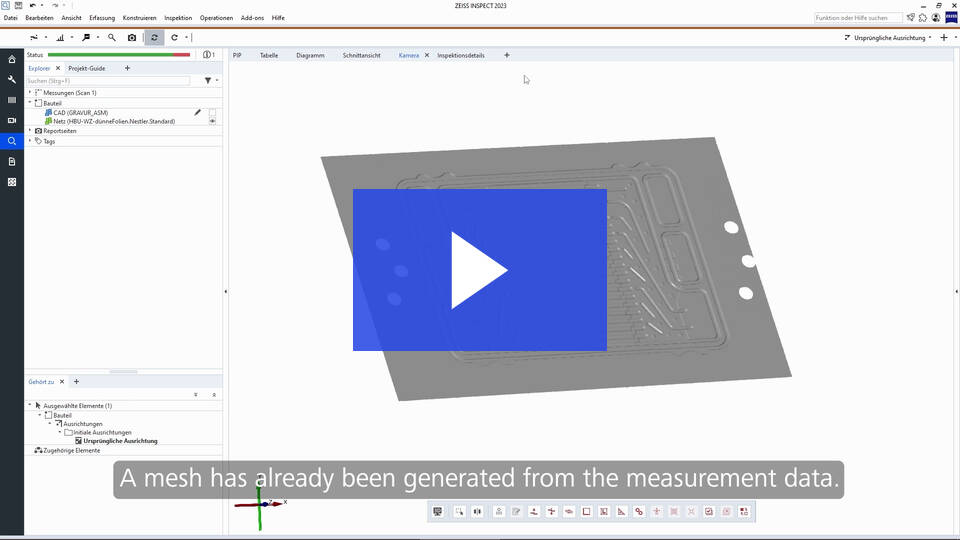The width and height of the screenshot is (960, 540).
Task: Click the checkmark box icon in the bottom toolbar
Action: 709,512
